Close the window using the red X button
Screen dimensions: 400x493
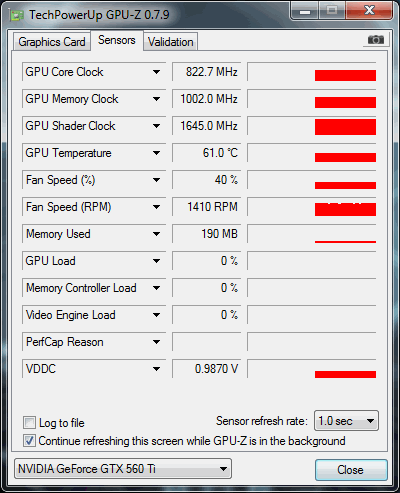369,11
